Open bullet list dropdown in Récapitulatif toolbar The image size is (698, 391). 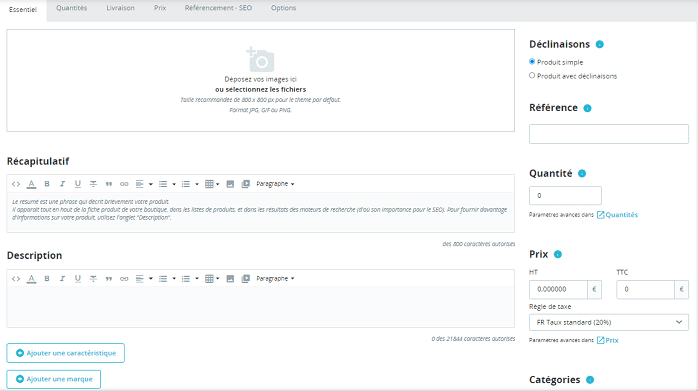(x=167, y=184)
